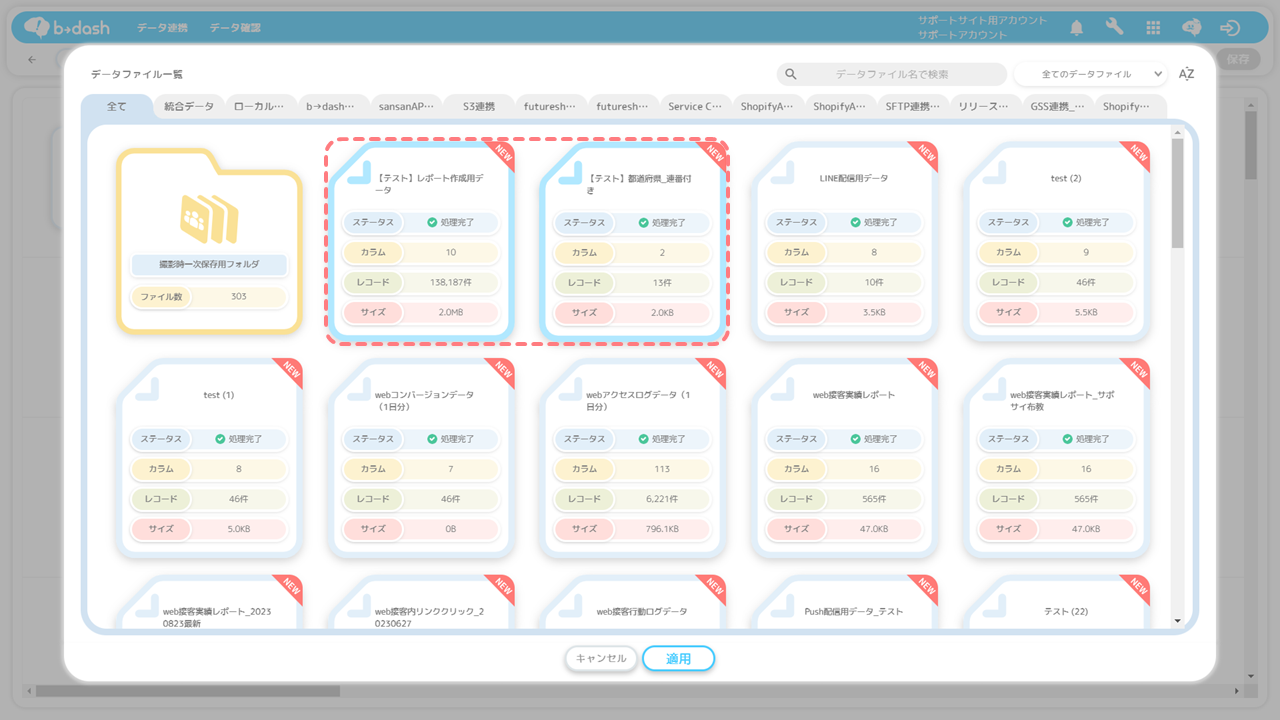
Task: Toggle the AZ sort order icon
Action: pos(1186,74)
